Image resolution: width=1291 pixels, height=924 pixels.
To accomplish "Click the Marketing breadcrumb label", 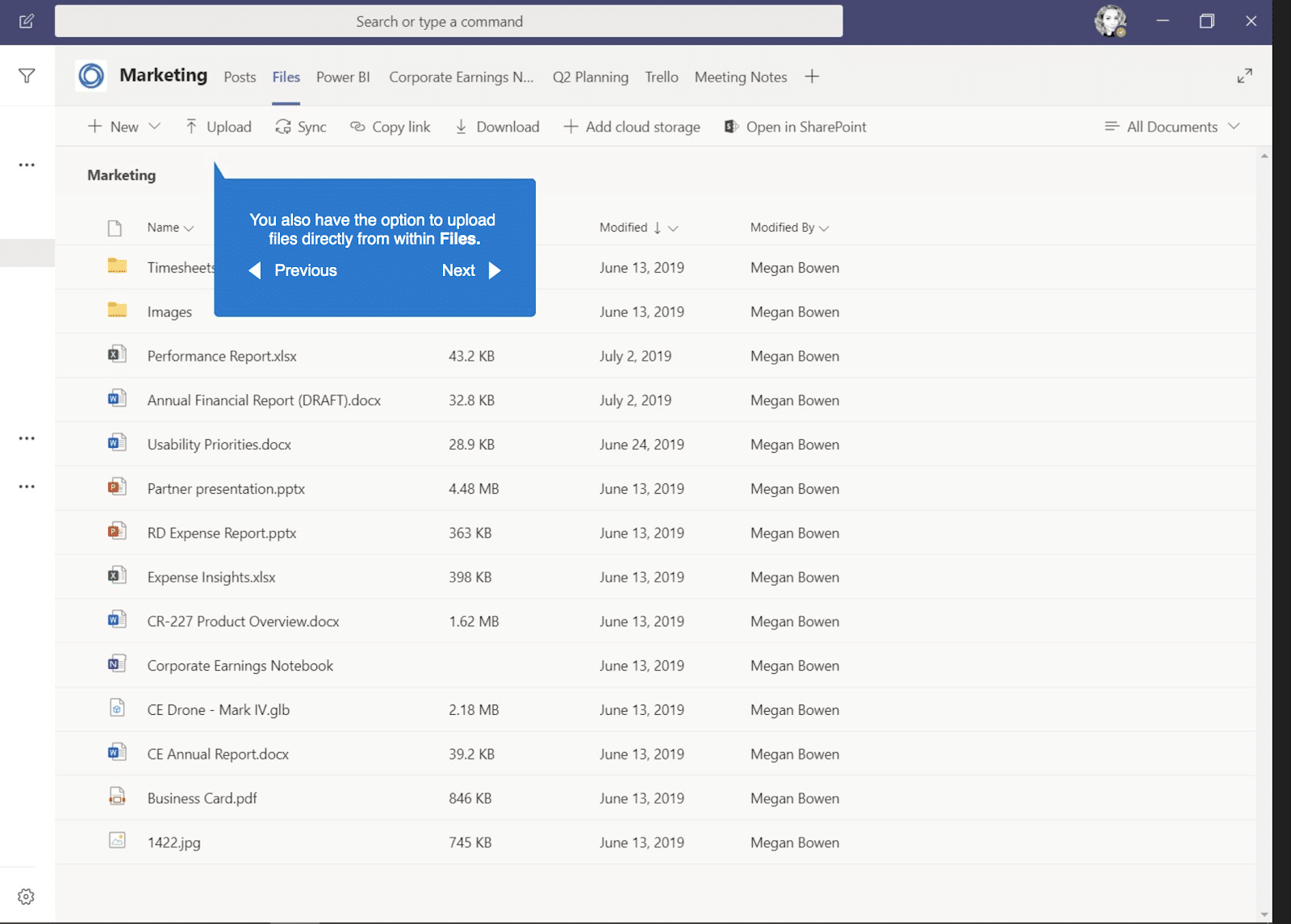I will [x=121, y=175].
